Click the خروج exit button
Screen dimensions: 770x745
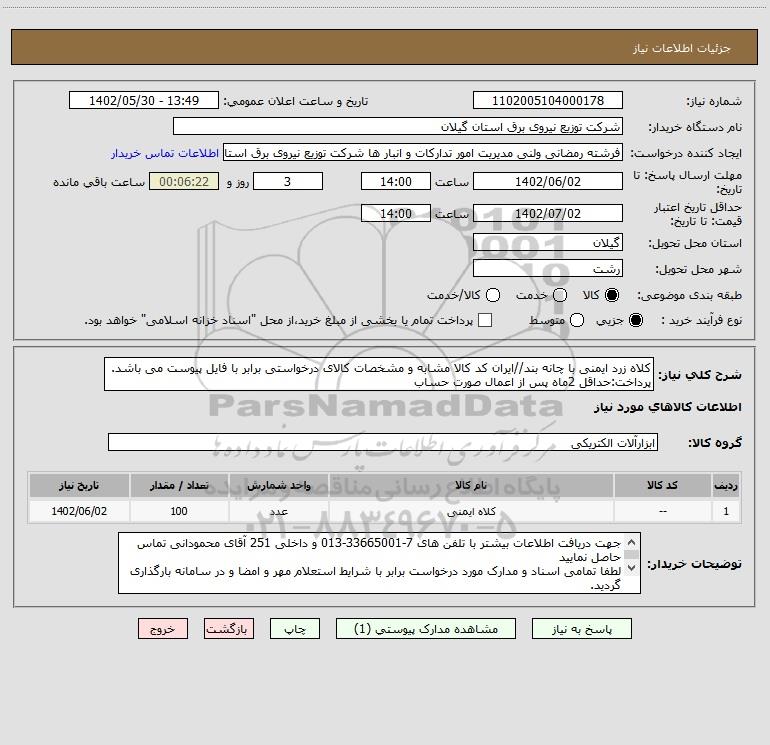(x=163, y=629)
